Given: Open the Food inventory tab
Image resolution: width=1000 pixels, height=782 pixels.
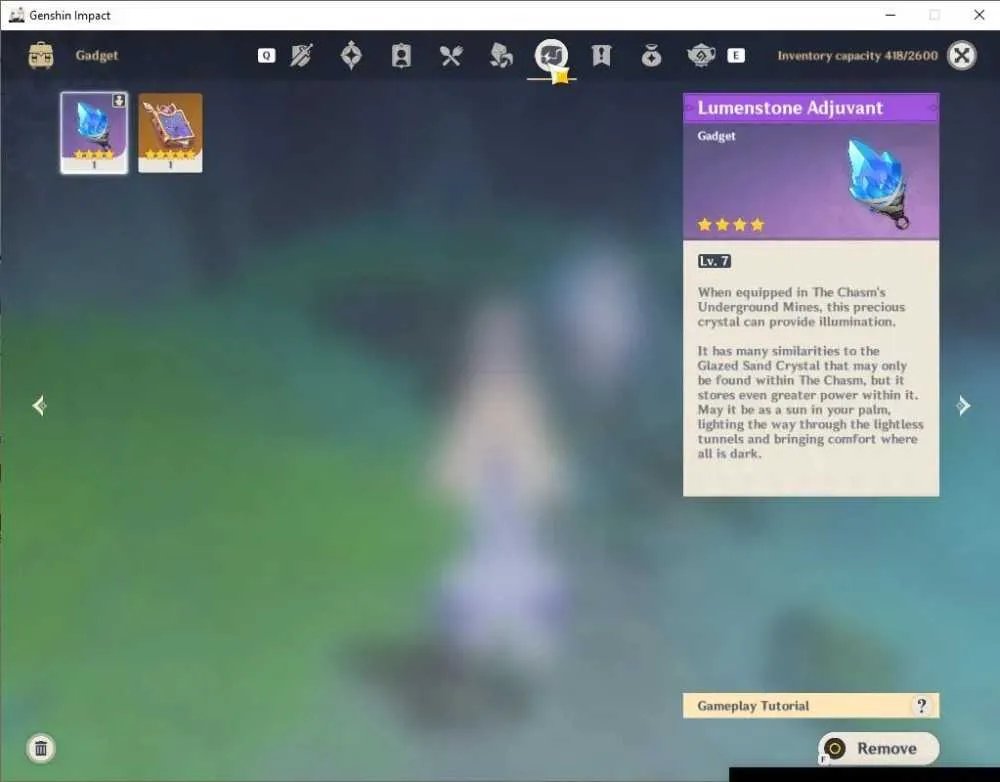Looking at the screenshot, I should tap(451, 55).
